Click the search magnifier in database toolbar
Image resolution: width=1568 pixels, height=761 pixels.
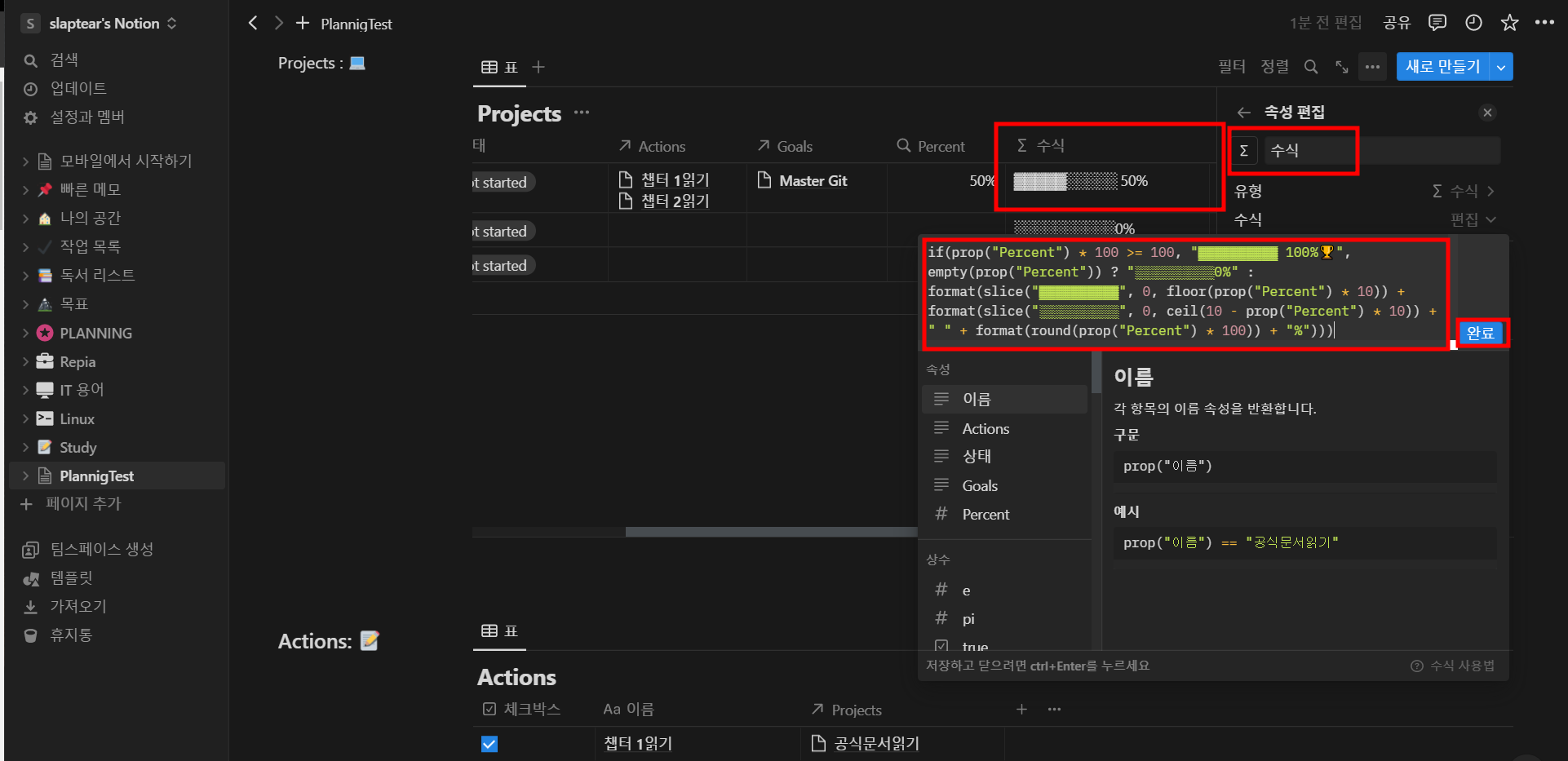[x=1311, y=67]
